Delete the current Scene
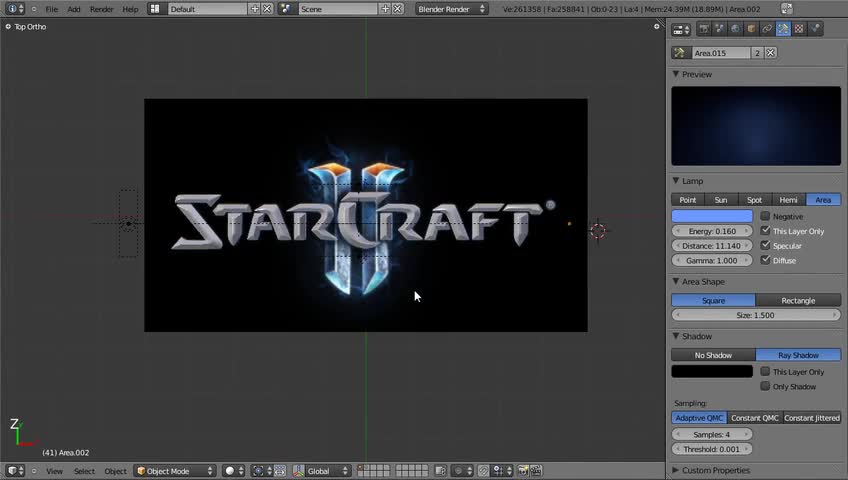848x480 pixels. tap(398, 9)
